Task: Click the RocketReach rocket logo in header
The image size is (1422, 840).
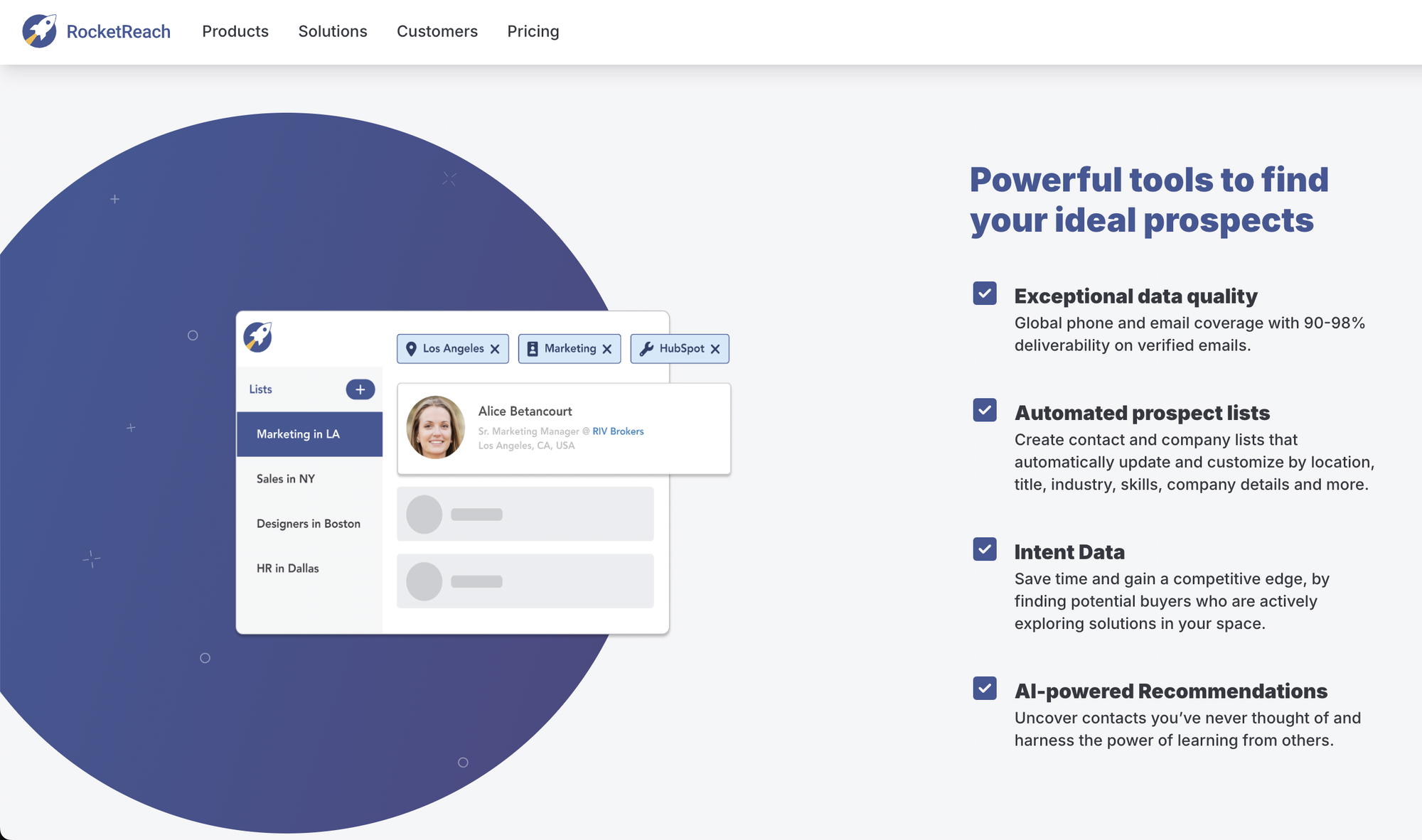Action: point(39,31)
